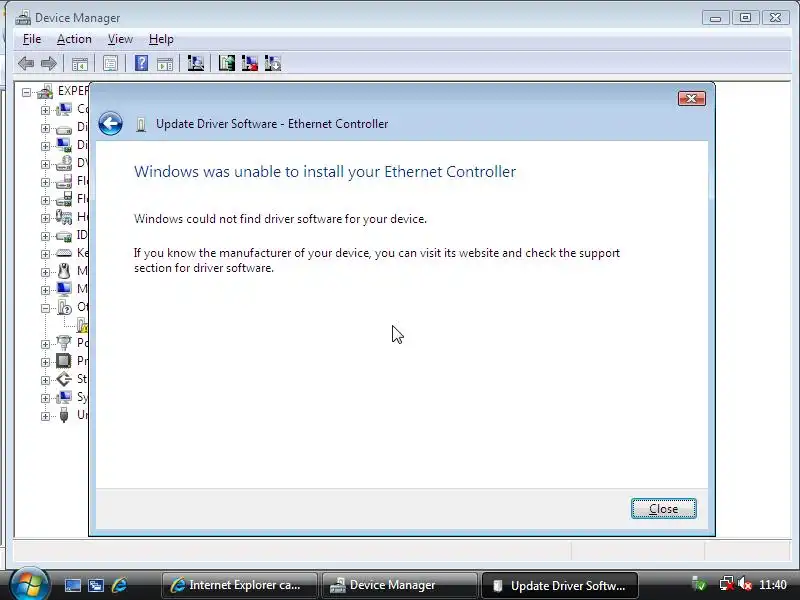The height and width of the screenshot is (600, 800).
Task: Switch to Update Driver Software taskbar button
Action: click(559, 585)
